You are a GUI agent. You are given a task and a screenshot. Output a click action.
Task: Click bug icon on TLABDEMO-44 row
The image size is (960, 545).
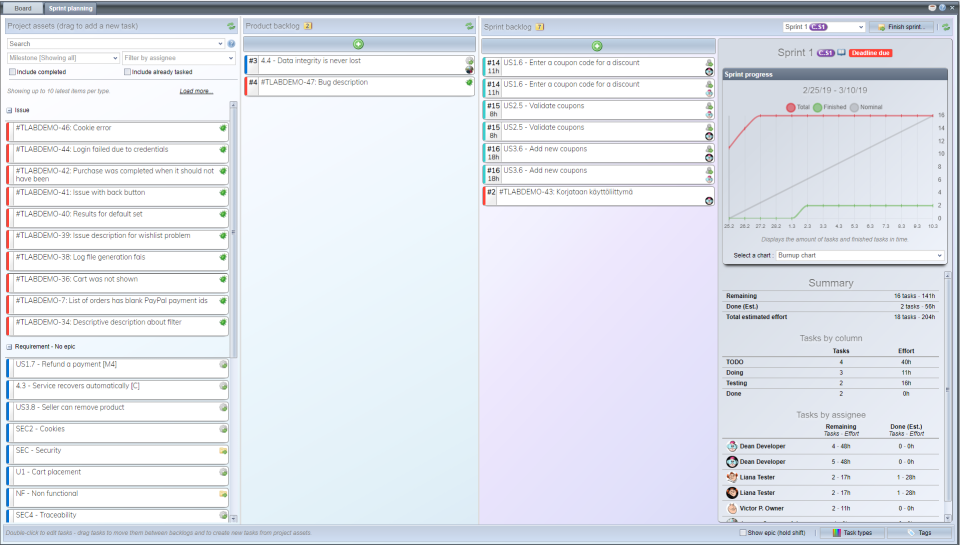223,149
